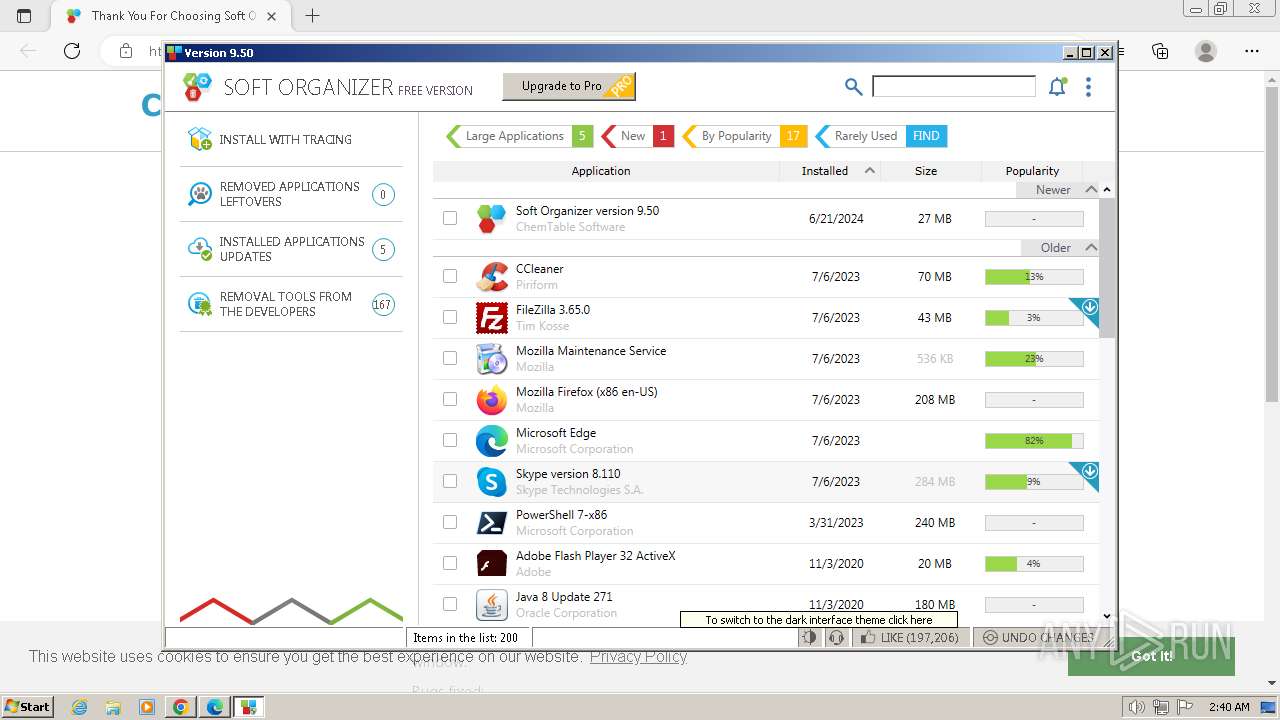Sort list by Popularity column header

[1032, 171]
